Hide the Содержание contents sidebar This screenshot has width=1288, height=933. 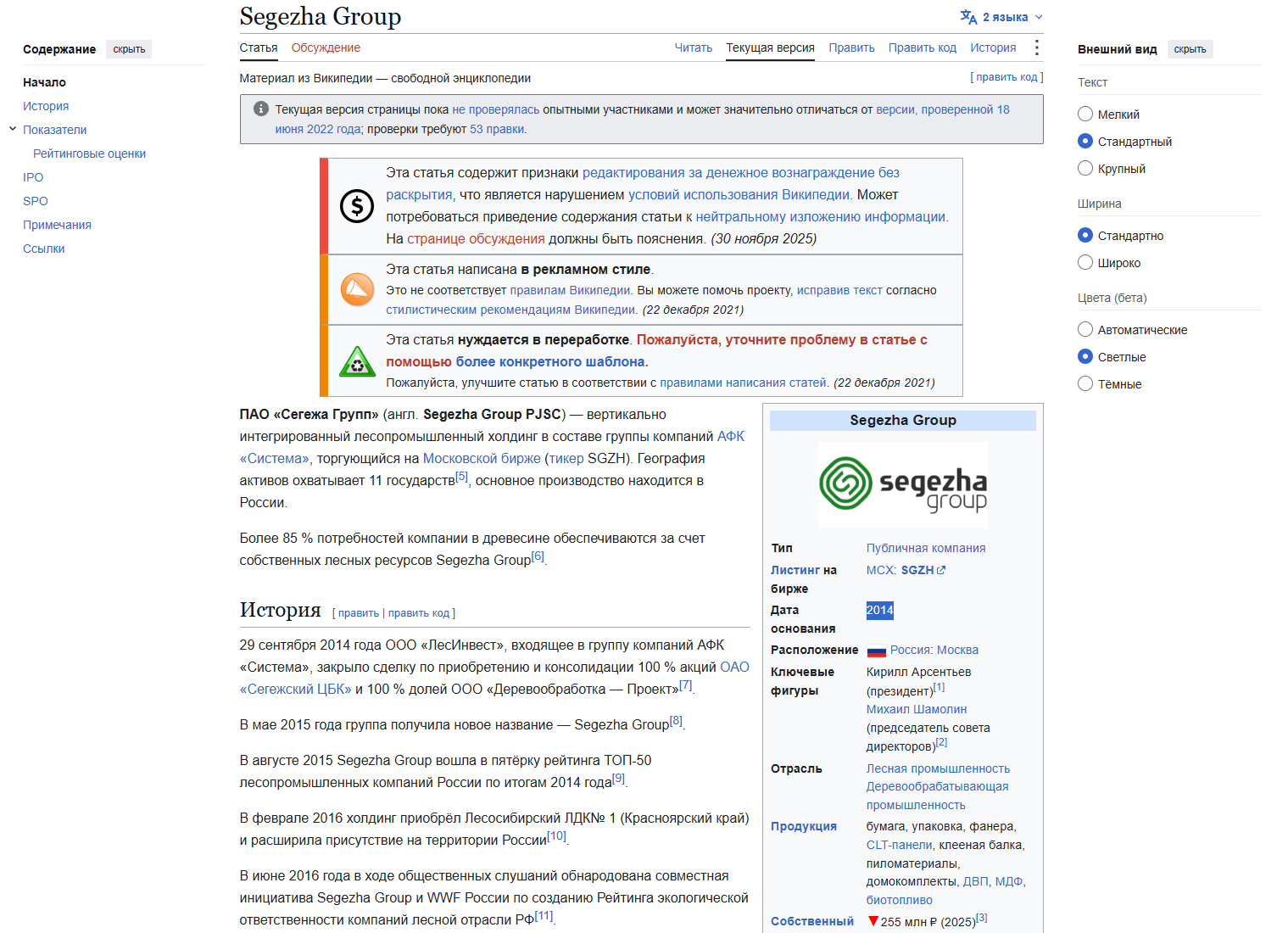tap(129, 49)
